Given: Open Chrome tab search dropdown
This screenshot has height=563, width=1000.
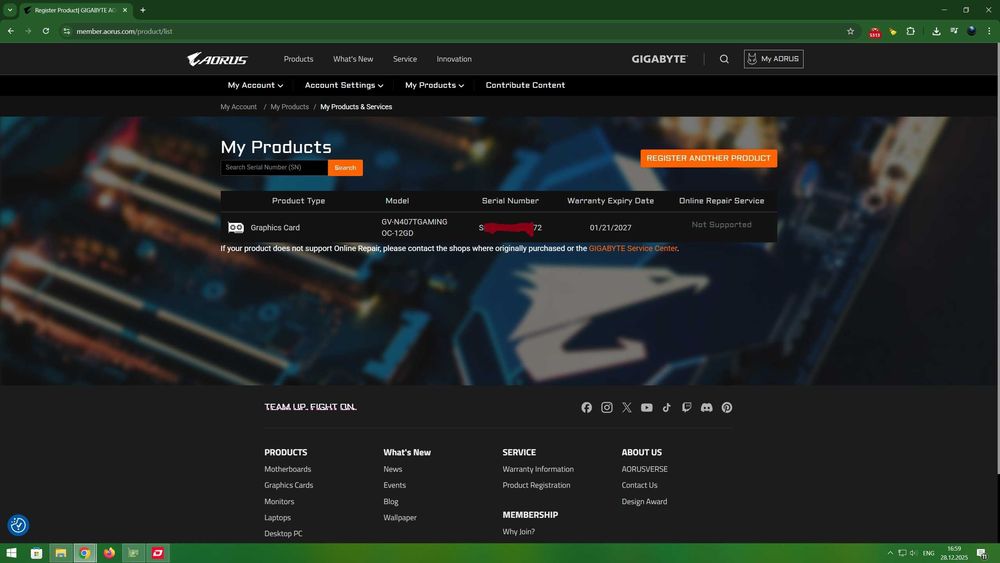Looking at the screenshot, I should point(10,10).
